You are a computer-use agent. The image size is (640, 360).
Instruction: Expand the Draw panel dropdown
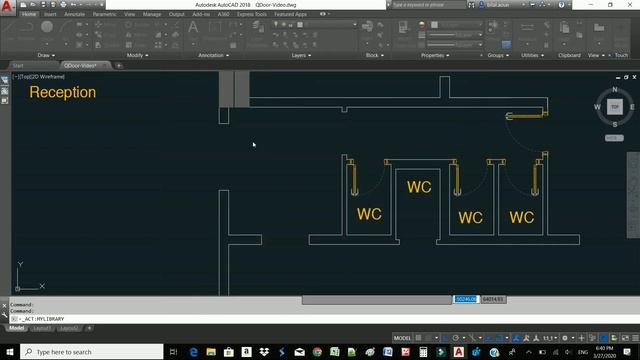point(46,55)
